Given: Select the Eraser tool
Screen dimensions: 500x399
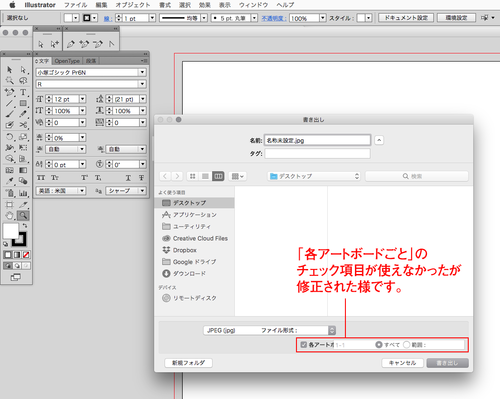Looking at the screenshot, I should pos(9,125).
